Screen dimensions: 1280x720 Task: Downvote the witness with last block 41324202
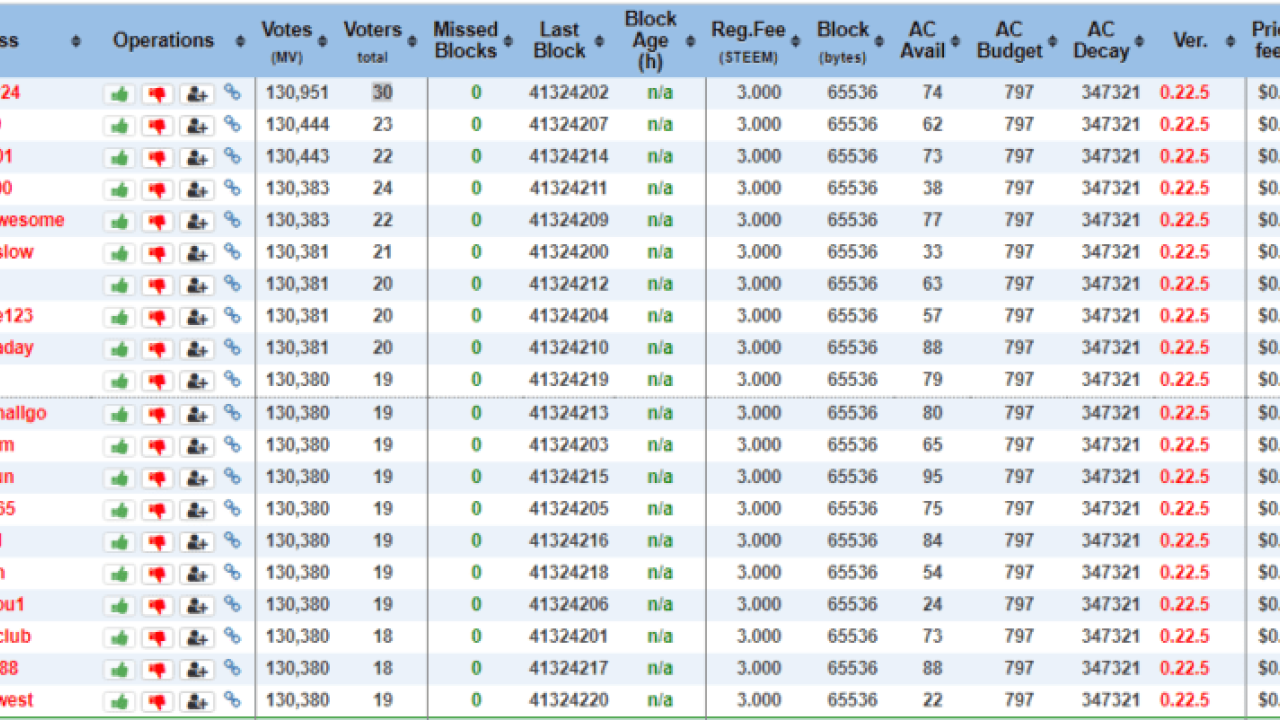click(157, 94)
